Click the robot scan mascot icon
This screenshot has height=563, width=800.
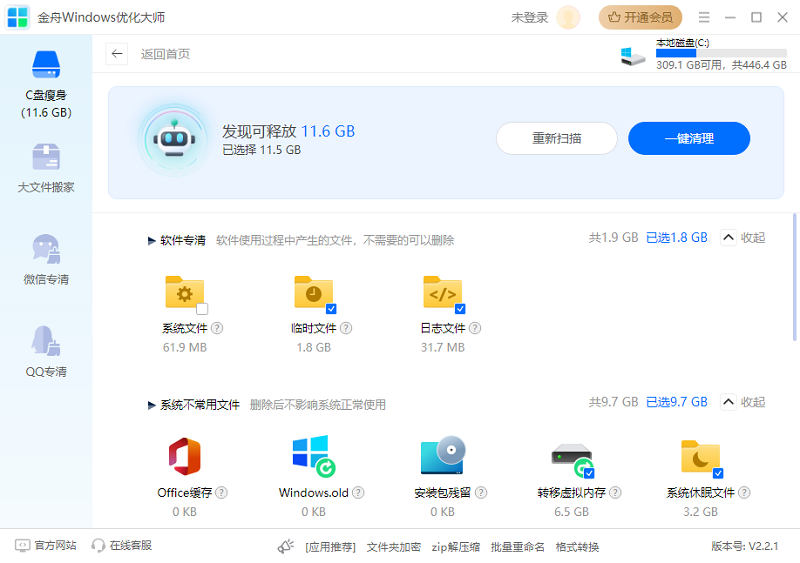pos(174,139)
